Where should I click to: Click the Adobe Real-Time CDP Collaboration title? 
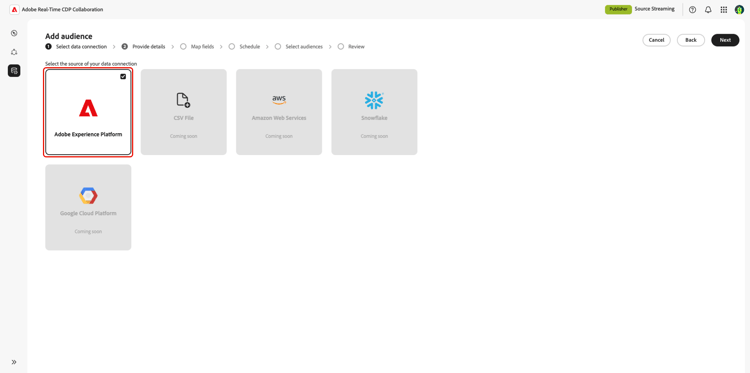(x=62, y=10)
